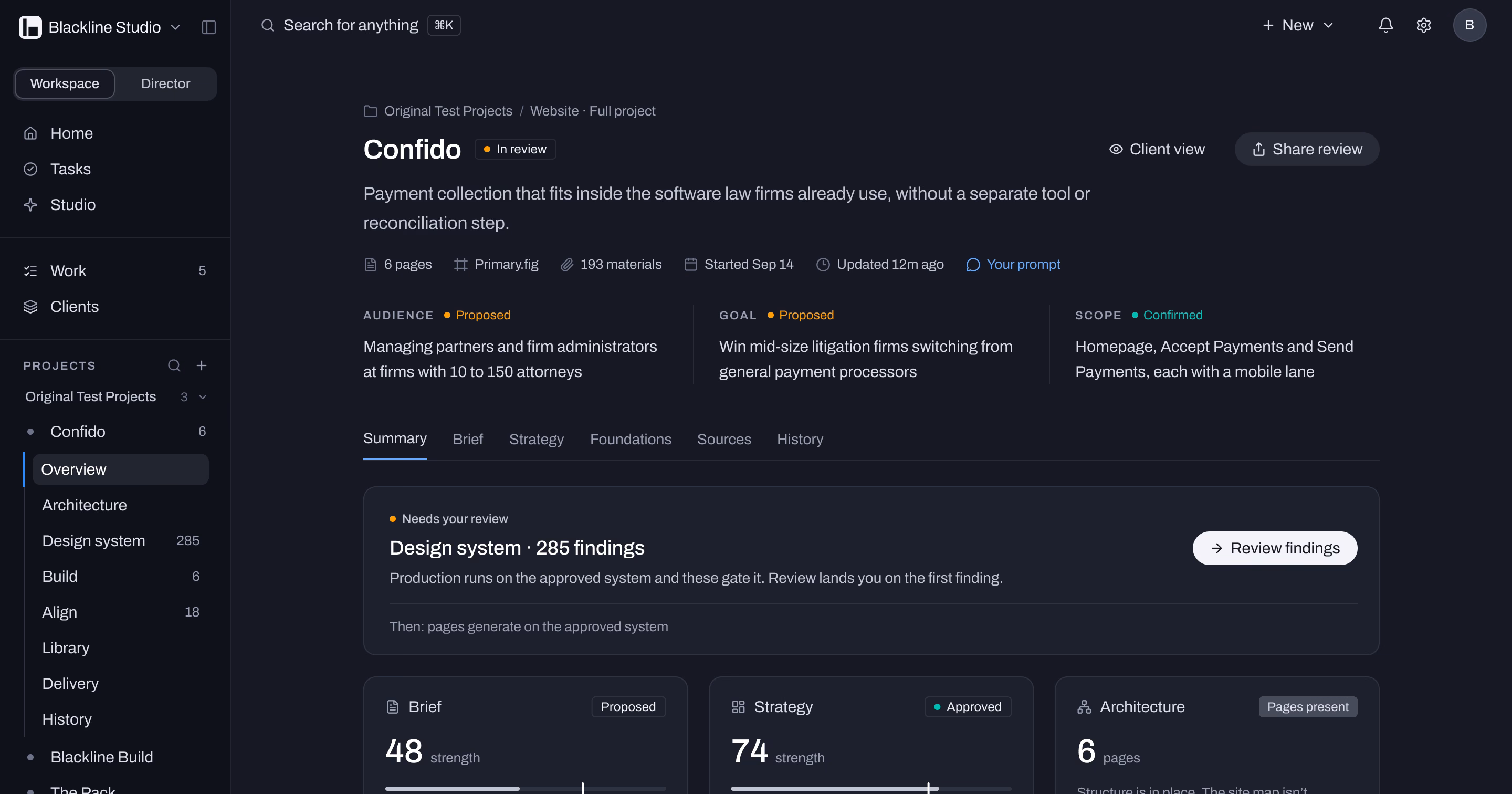This screenshot has width=1512, height=794.
Task: Open the Sources tab
Action: 724,440
